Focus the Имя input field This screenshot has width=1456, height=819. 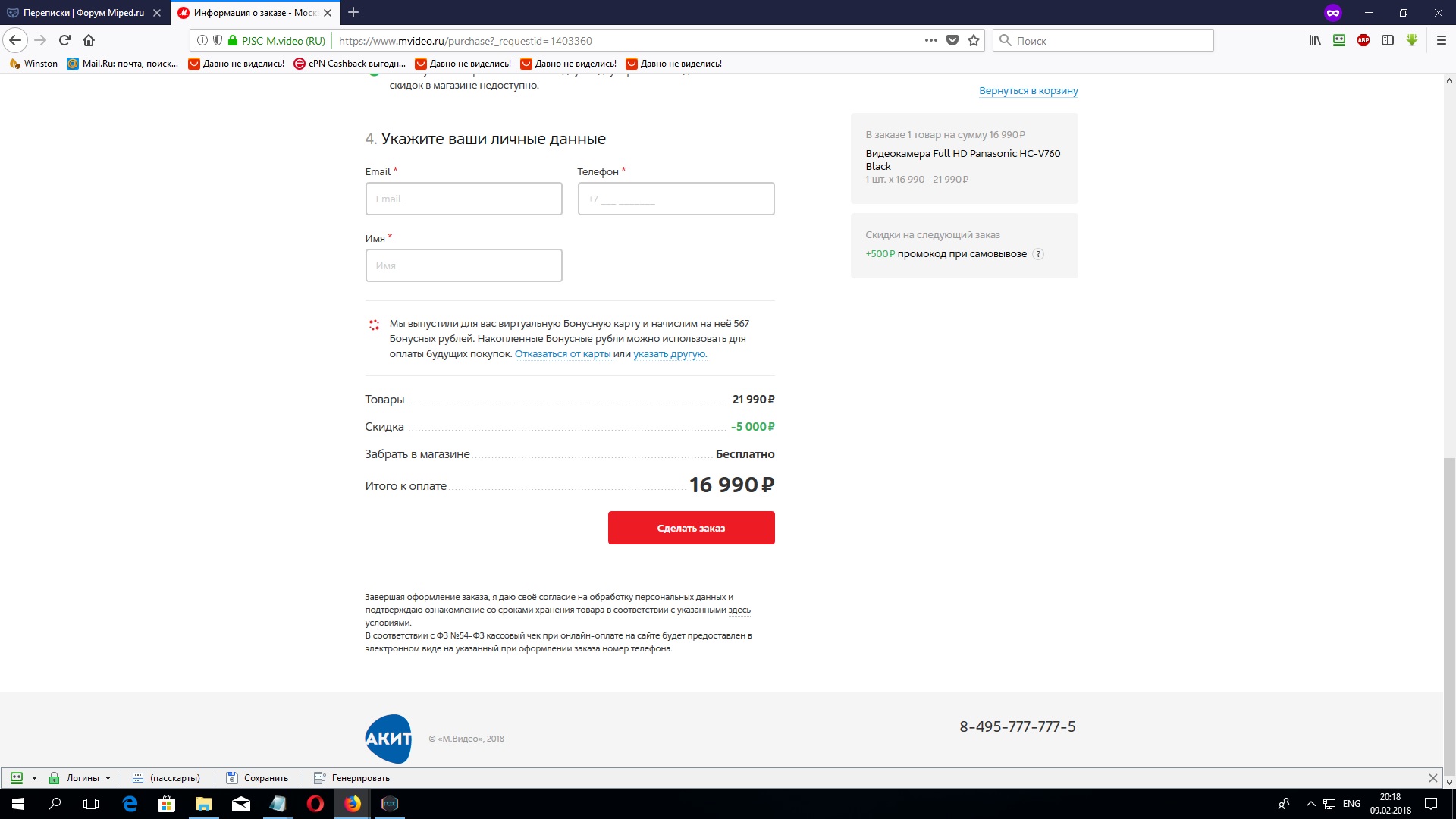pos(463,265)
